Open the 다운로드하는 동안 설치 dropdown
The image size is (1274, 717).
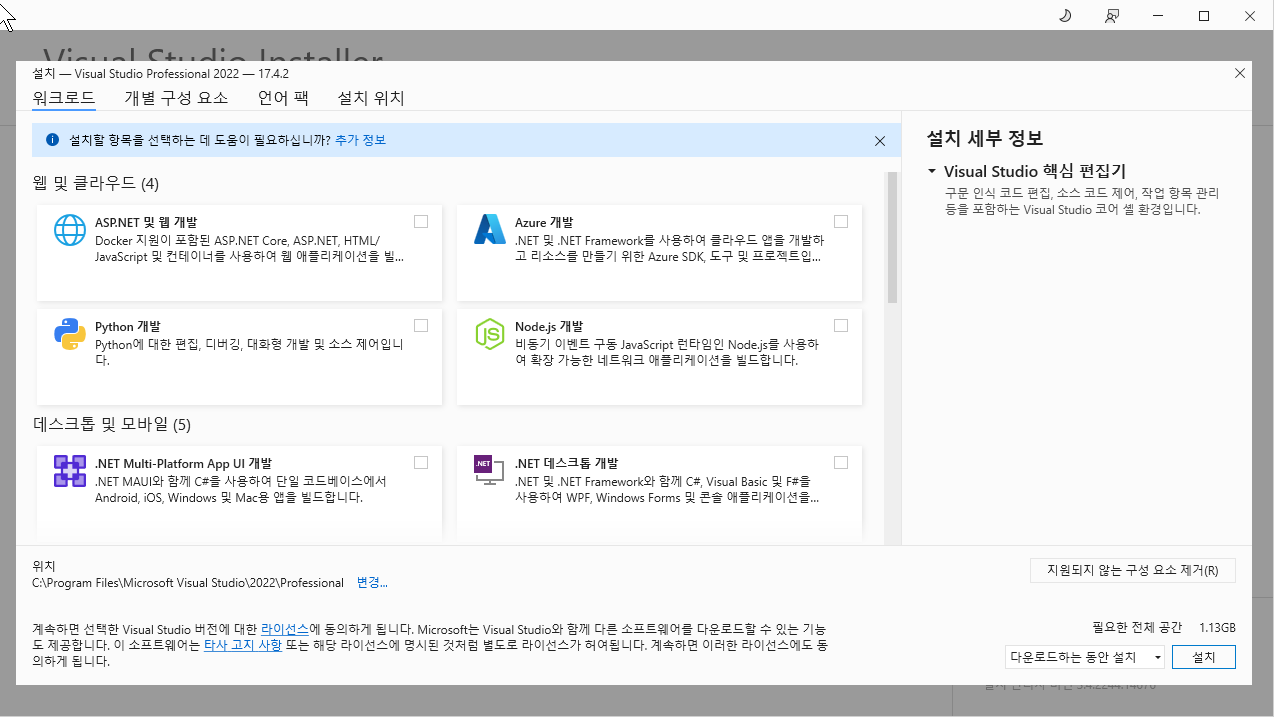pyautogui.click(x=1085, y=657)
